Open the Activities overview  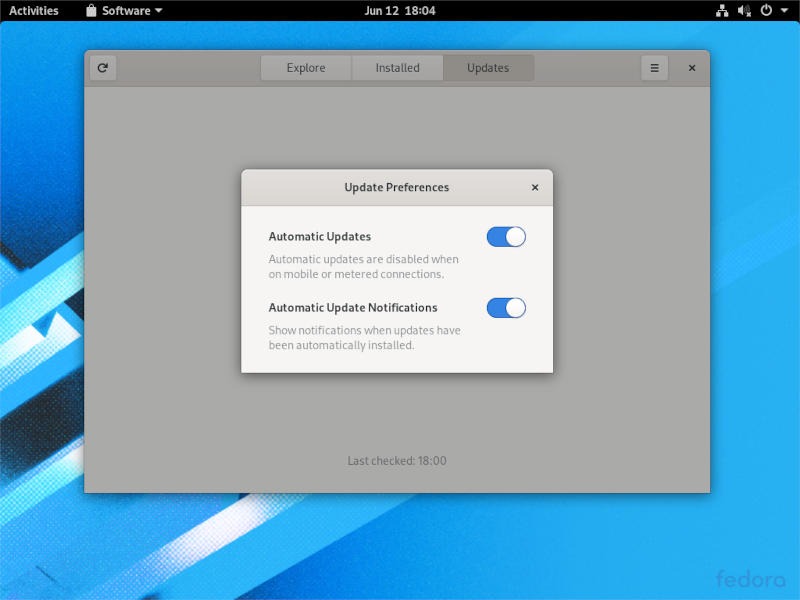(33, 11)
